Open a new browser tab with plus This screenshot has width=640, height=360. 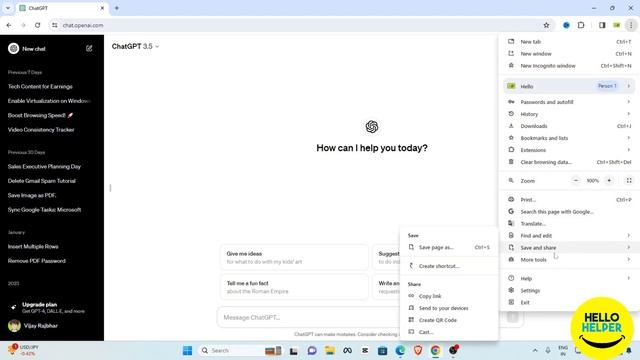(117, 8)
